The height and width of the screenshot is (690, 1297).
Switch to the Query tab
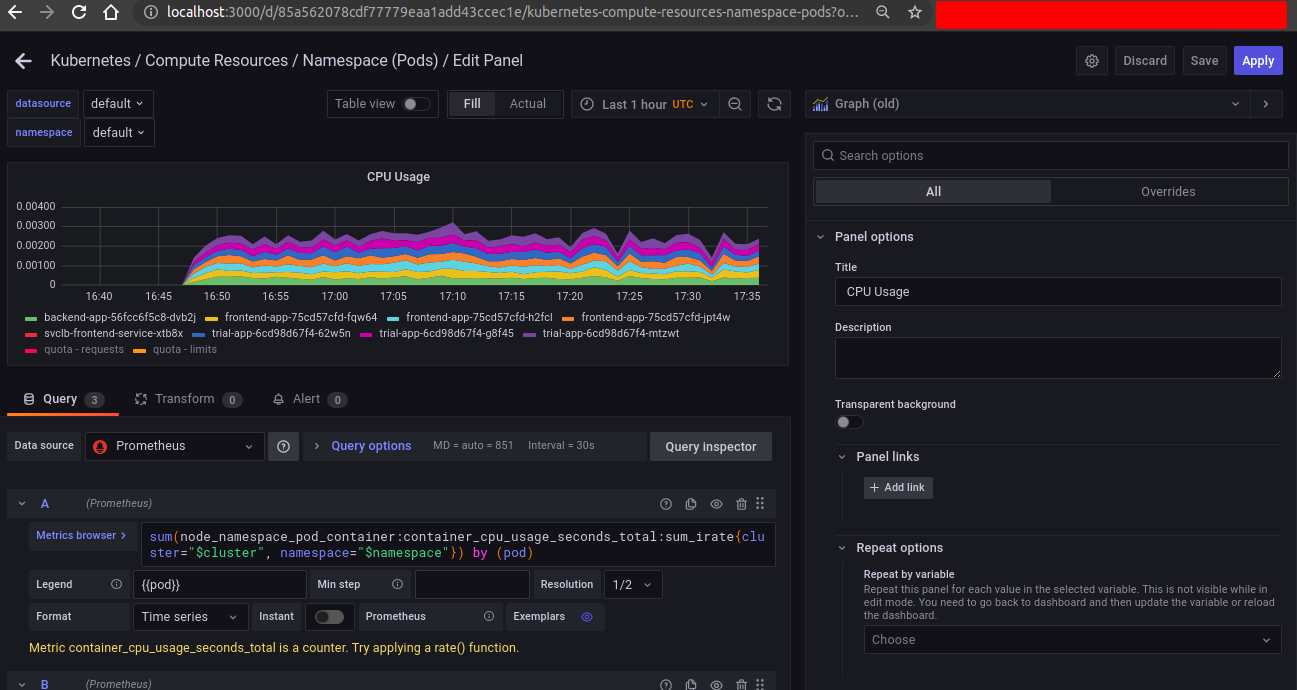pos(63,399)
